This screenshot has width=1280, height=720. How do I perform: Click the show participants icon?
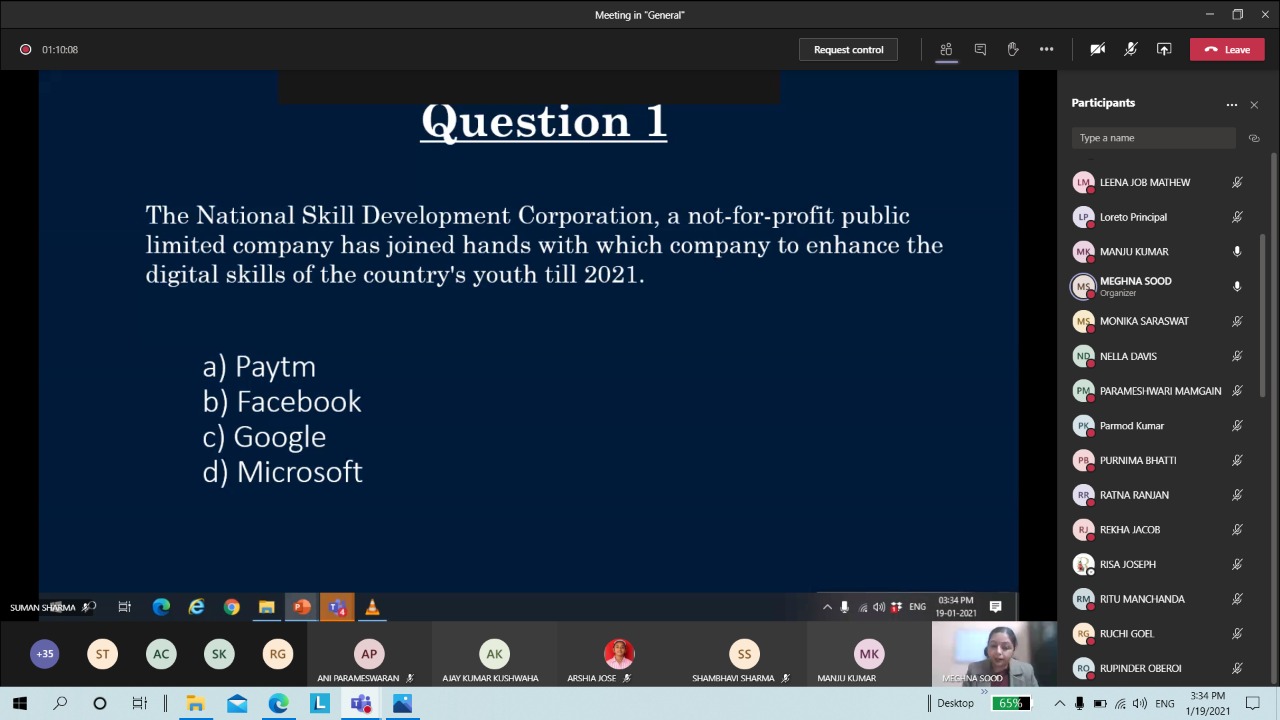click(946, 49)
